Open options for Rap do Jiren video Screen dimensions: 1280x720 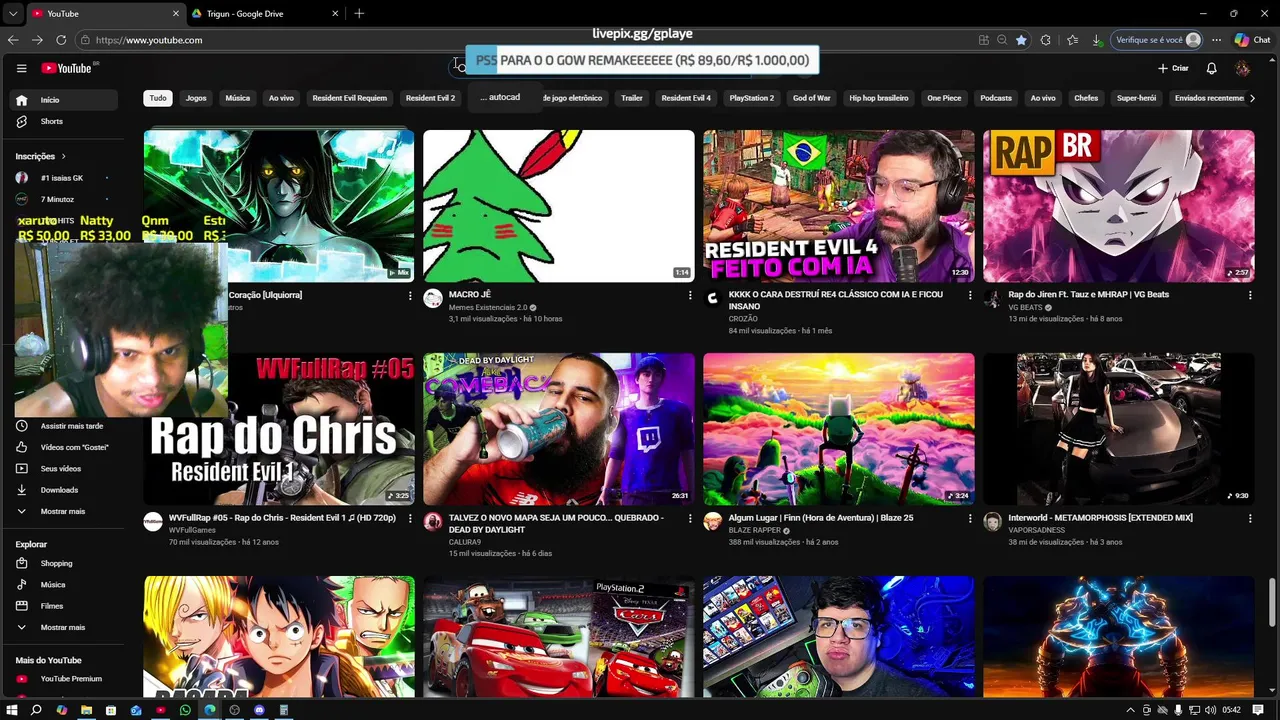click(x=1249, y=295)
